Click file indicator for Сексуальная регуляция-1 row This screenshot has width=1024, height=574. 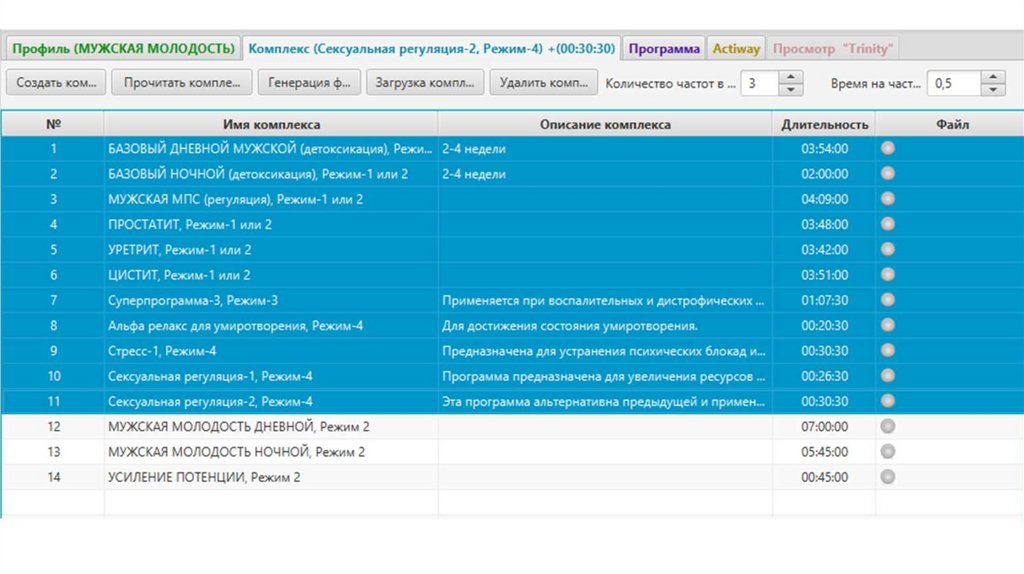(x=888, y=375)
